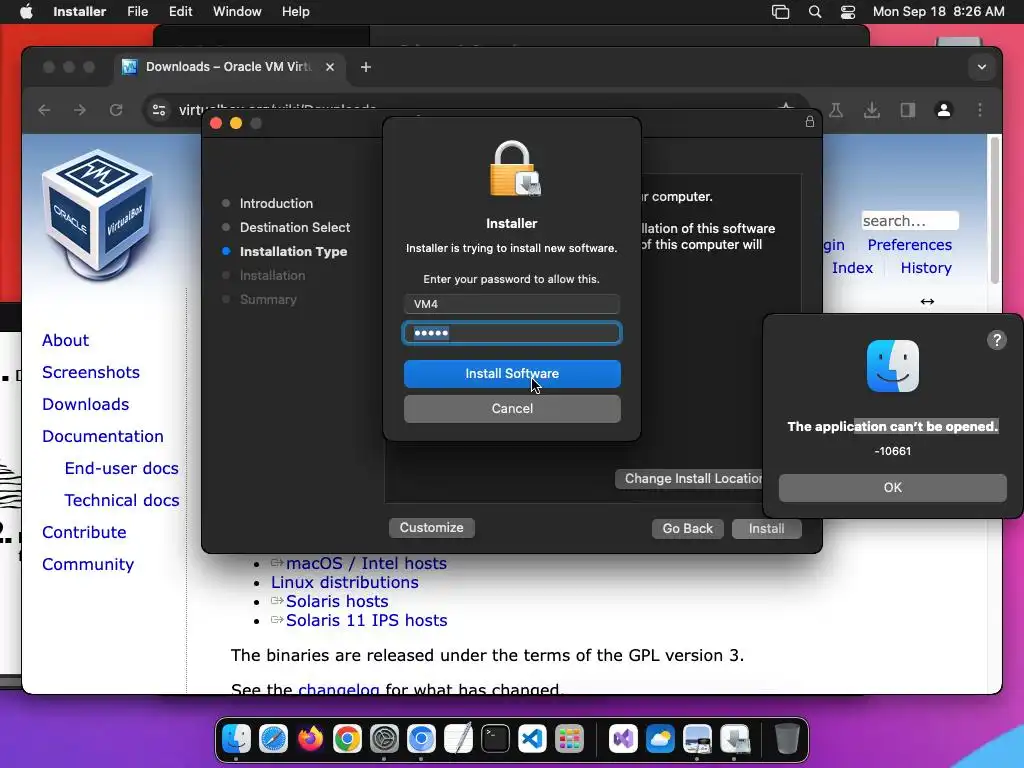Open Preview icon in the dock
1024x768 pixels.
(x=697, y=739)
